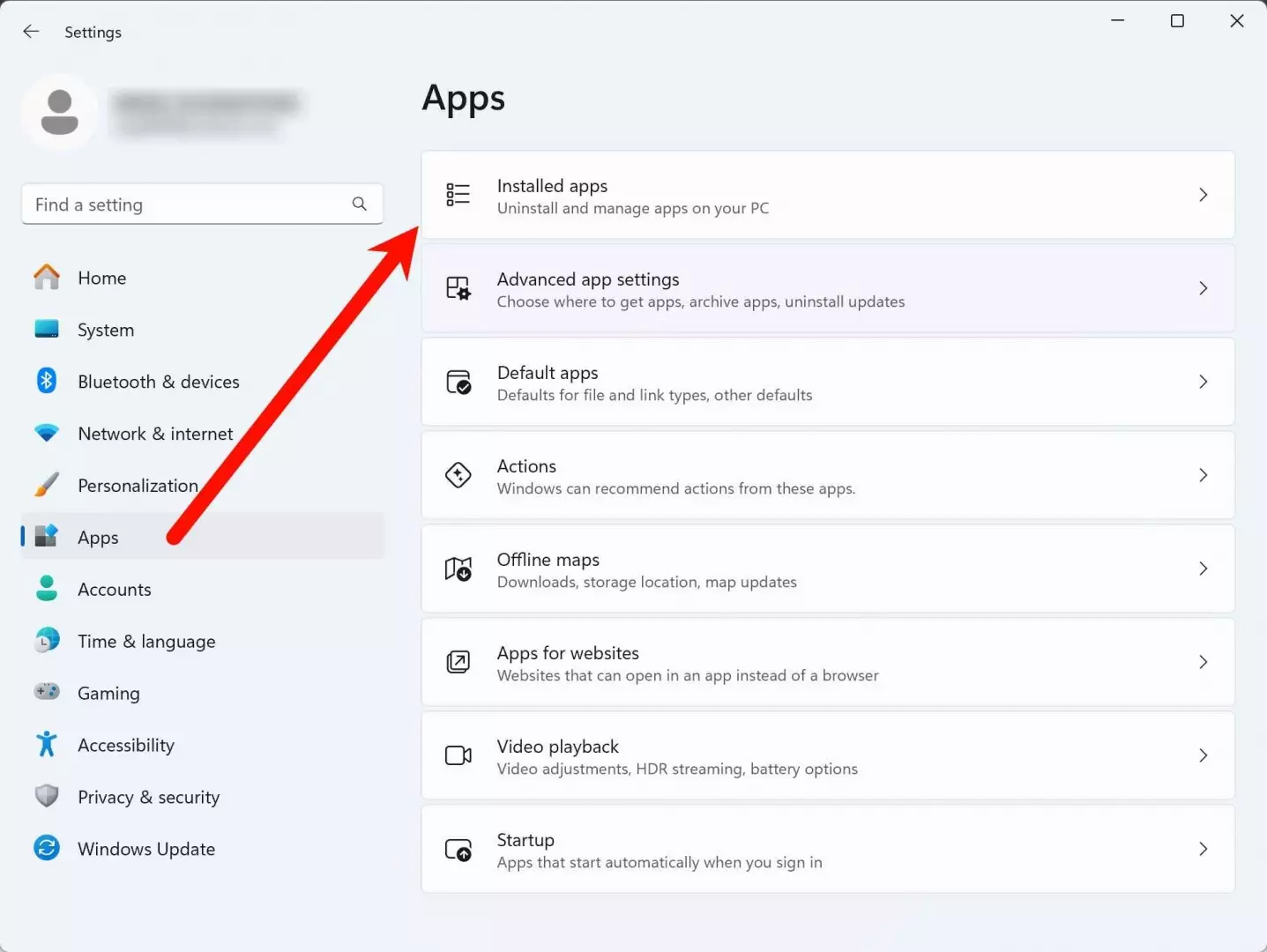This screenshot has height=952, width=1267.
Task: Click the Bluetooth icon in sidebar
Action: [x=47, y=381]
